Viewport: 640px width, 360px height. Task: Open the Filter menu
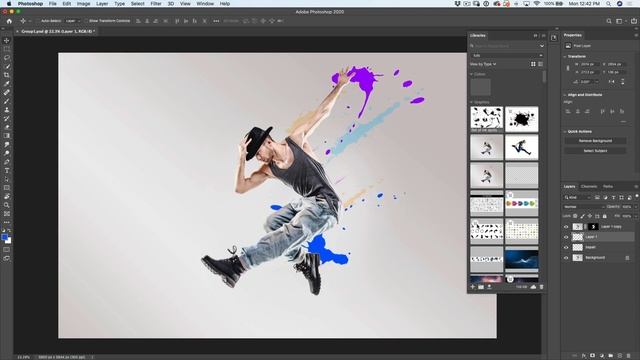pyautogui.click(x=156, y=3)
